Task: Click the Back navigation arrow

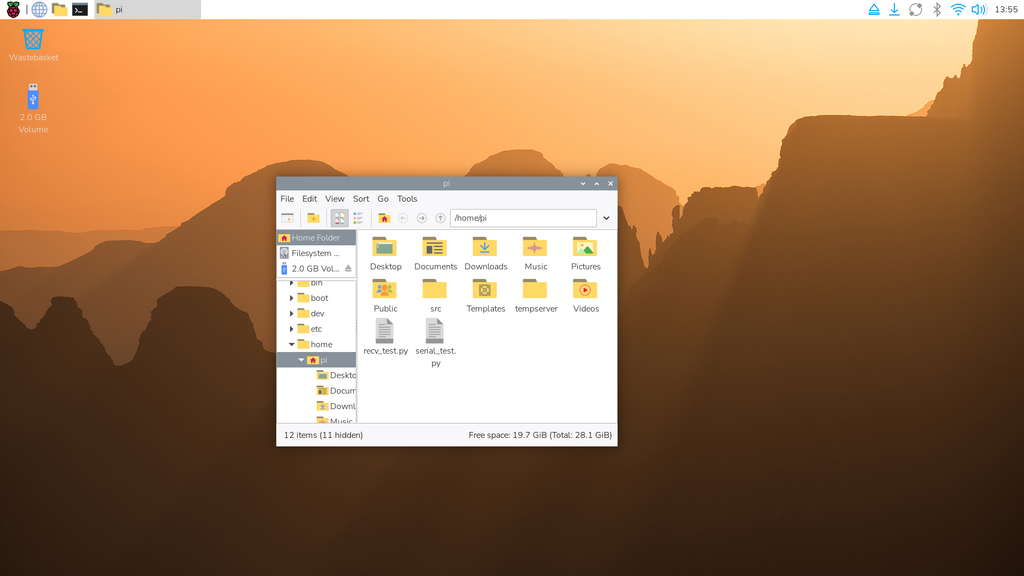Action: click(403, 218)
